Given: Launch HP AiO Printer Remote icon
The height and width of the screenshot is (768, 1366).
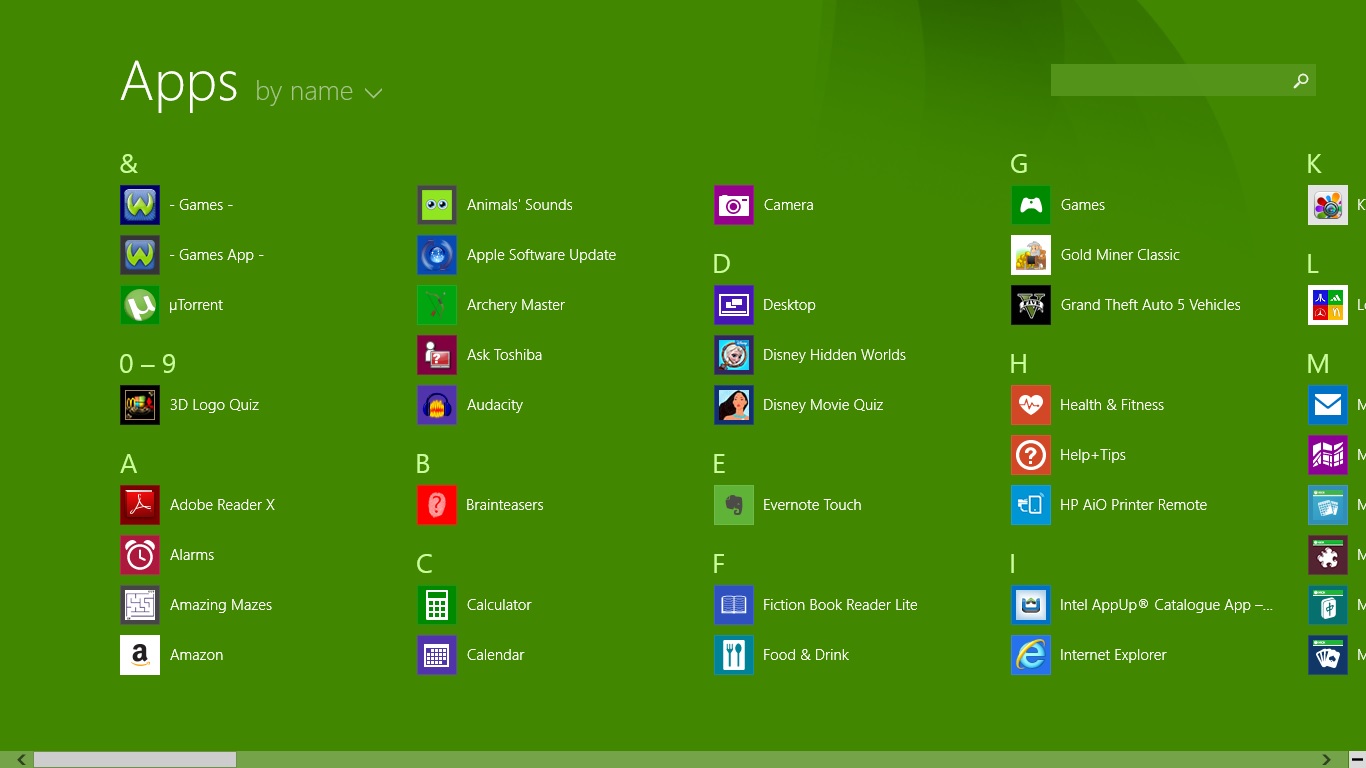Looking at the screenshot, I should pyautogui.click(x=1031, y=505).
